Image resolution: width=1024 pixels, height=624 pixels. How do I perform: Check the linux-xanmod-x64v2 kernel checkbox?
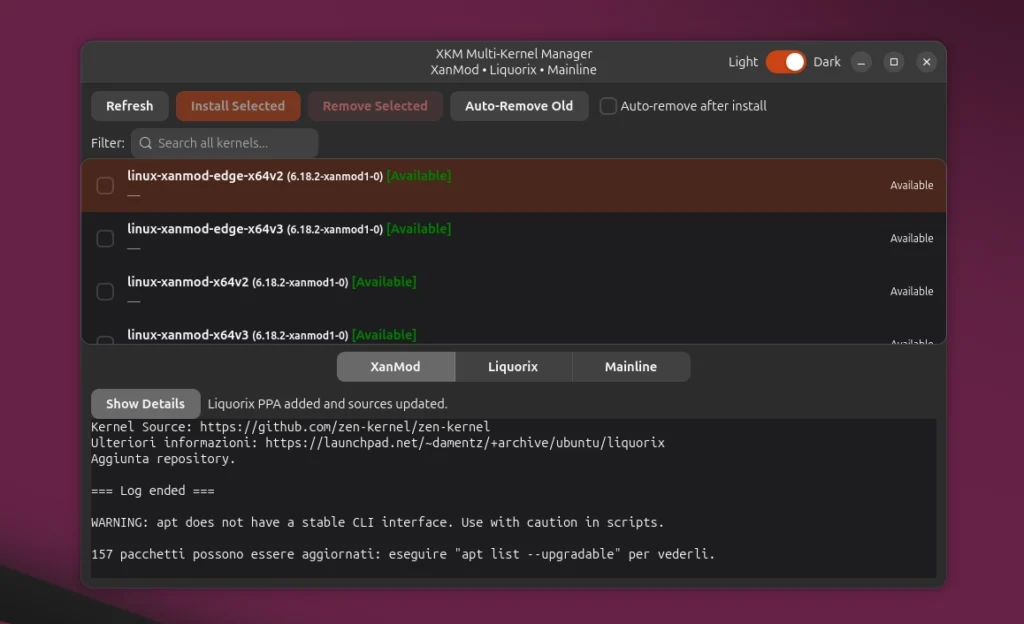(x=104, y=291)
